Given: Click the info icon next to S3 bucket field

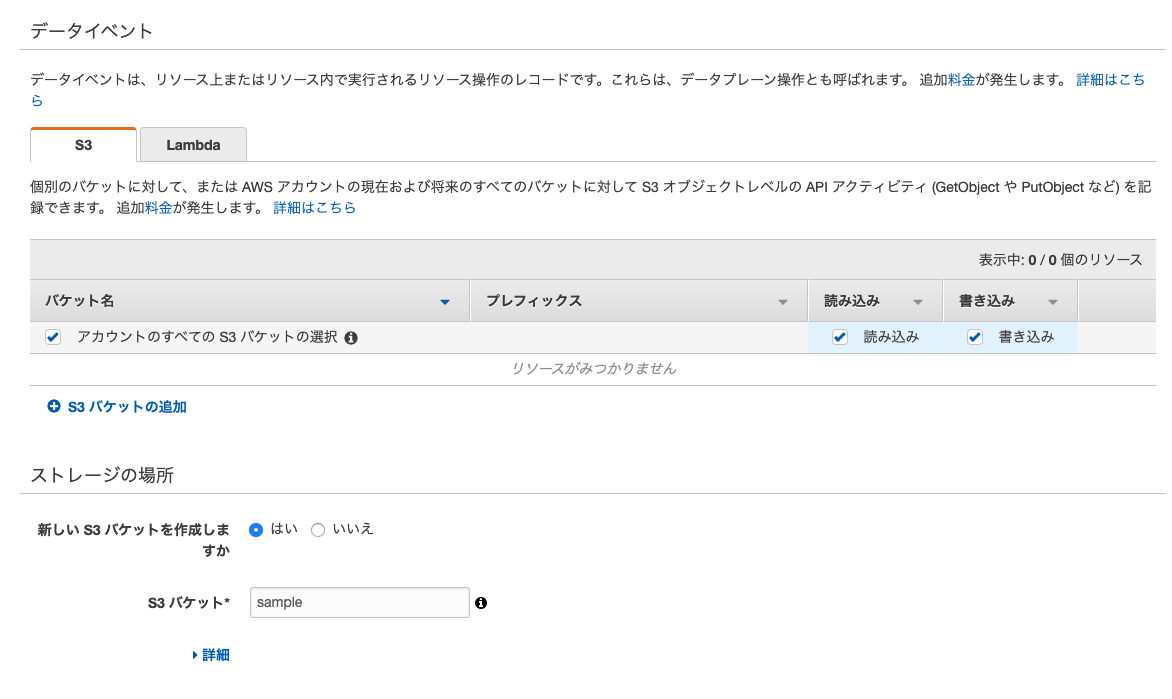Looking at the screenshot, I should tap(481, 603).
